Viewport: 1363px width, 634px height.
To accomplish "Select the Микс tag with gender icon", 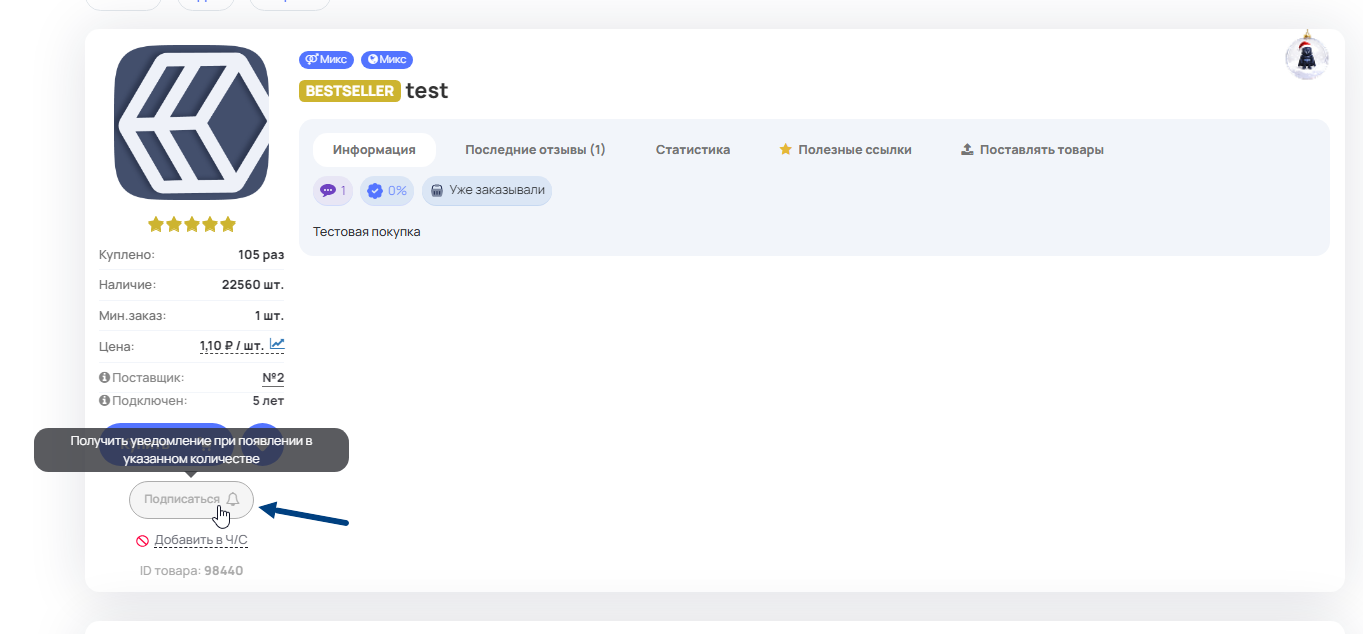I will click(326, 60).
